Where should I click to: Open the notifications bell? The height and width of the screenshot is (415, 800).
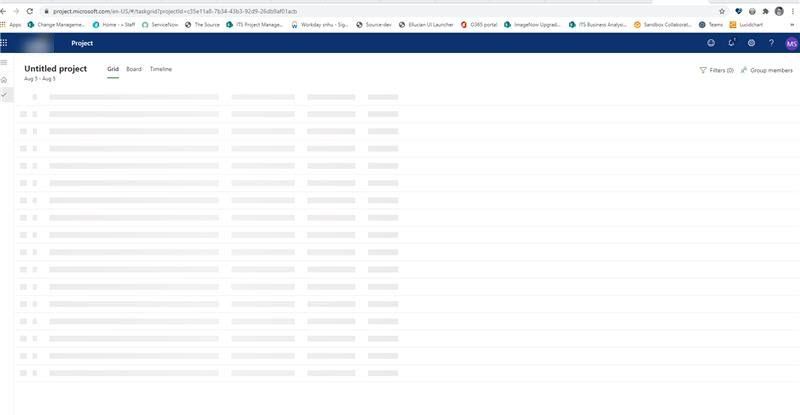pyautogui.click(x=731, y=43)
